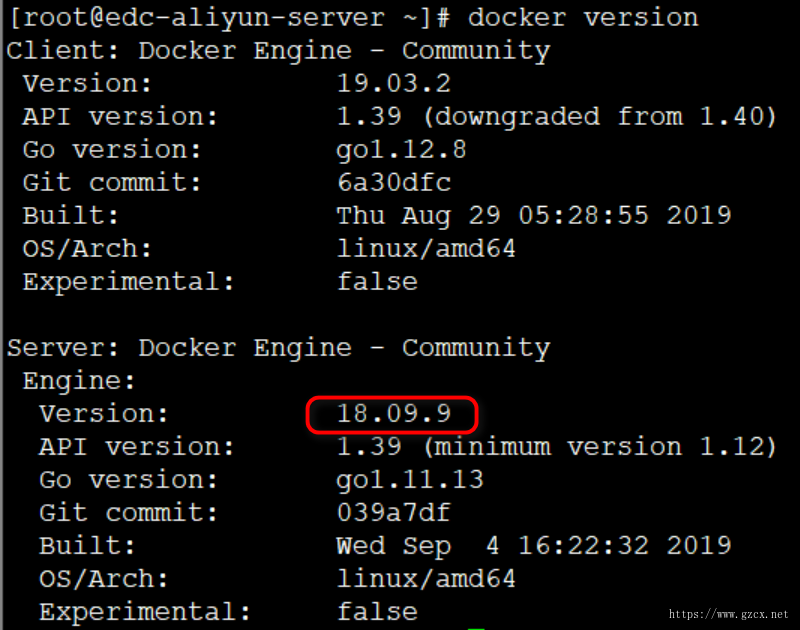Click the client Experimental false value
This screenshot has width=800, height=630.
click(x=377, y=282)
